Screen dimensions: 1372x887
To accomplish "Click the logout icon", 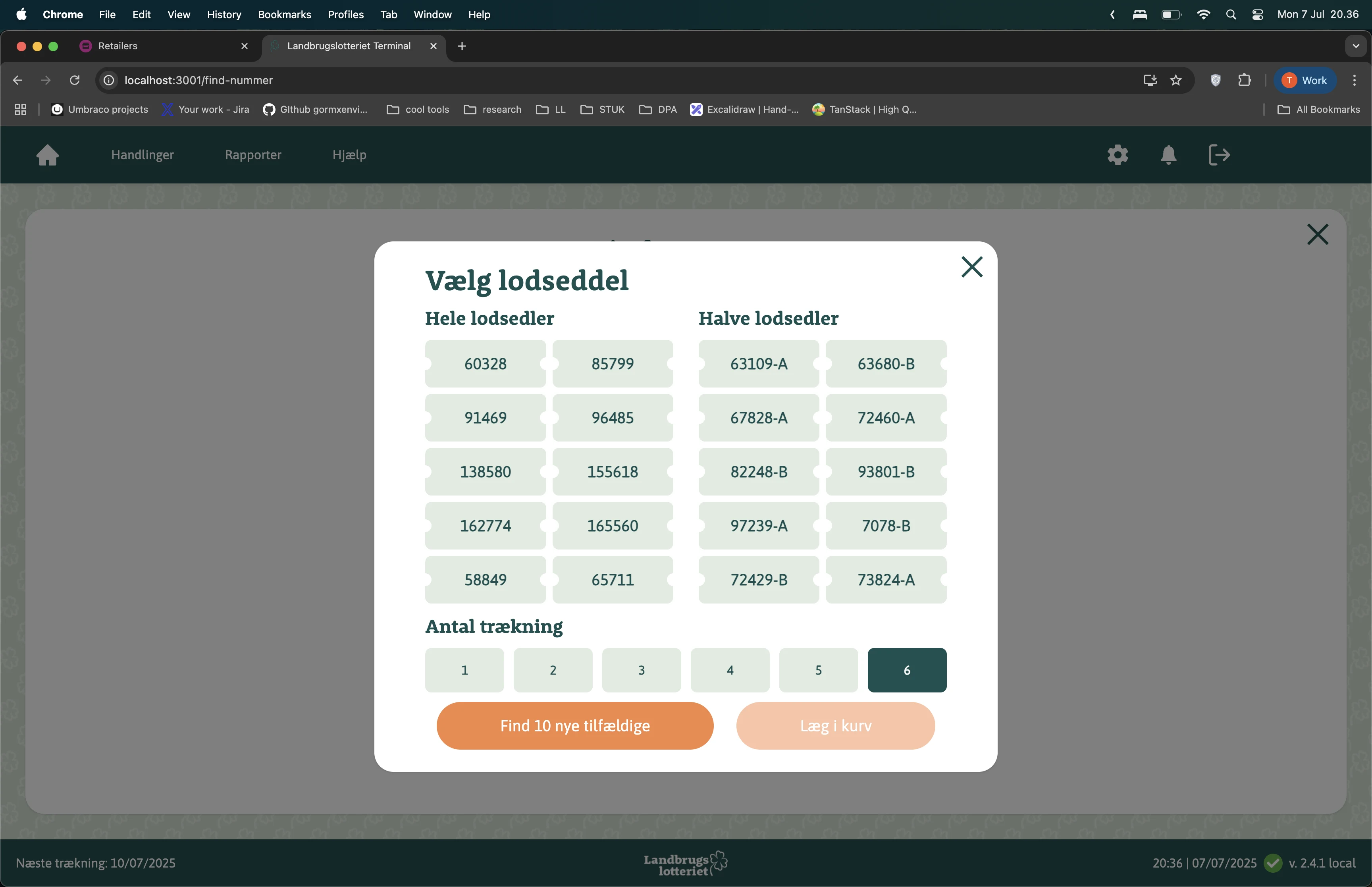I will click(x=1219, y=155).
